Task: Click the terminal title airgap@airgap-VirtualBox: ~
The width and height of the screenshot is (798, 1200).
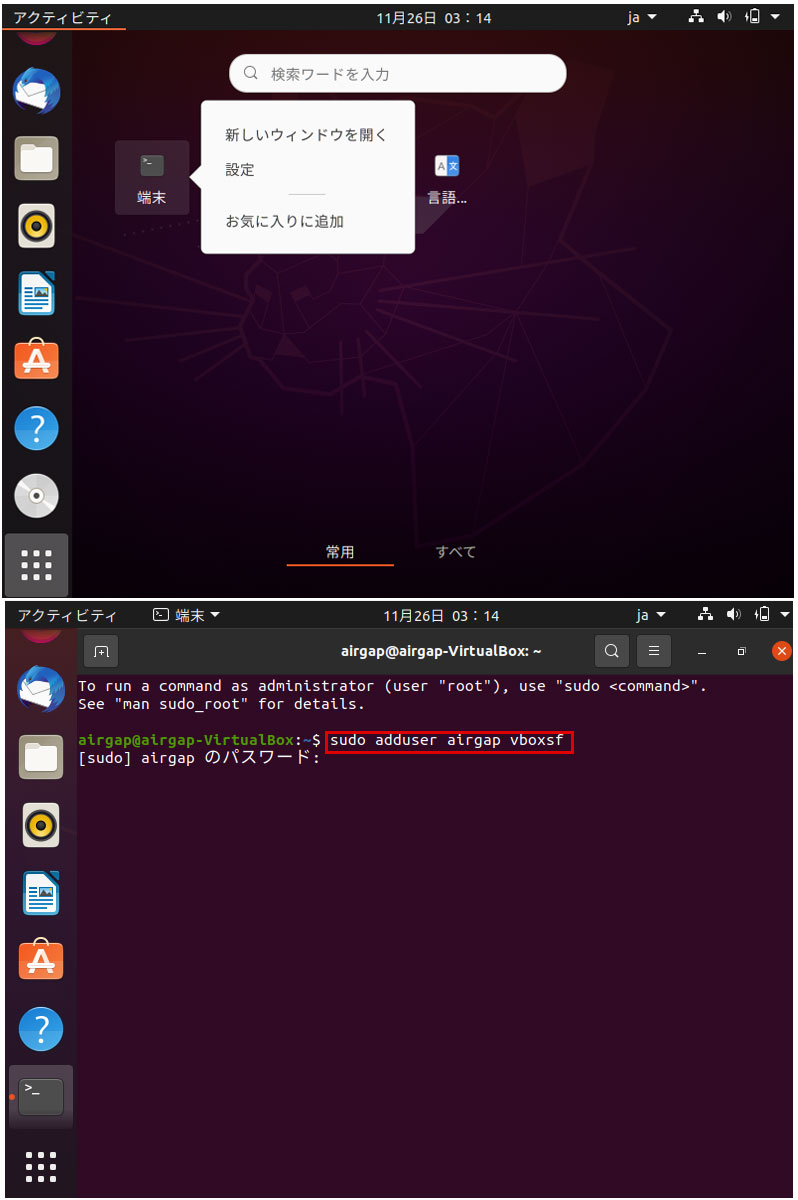Action: click(x=441, y=651)
